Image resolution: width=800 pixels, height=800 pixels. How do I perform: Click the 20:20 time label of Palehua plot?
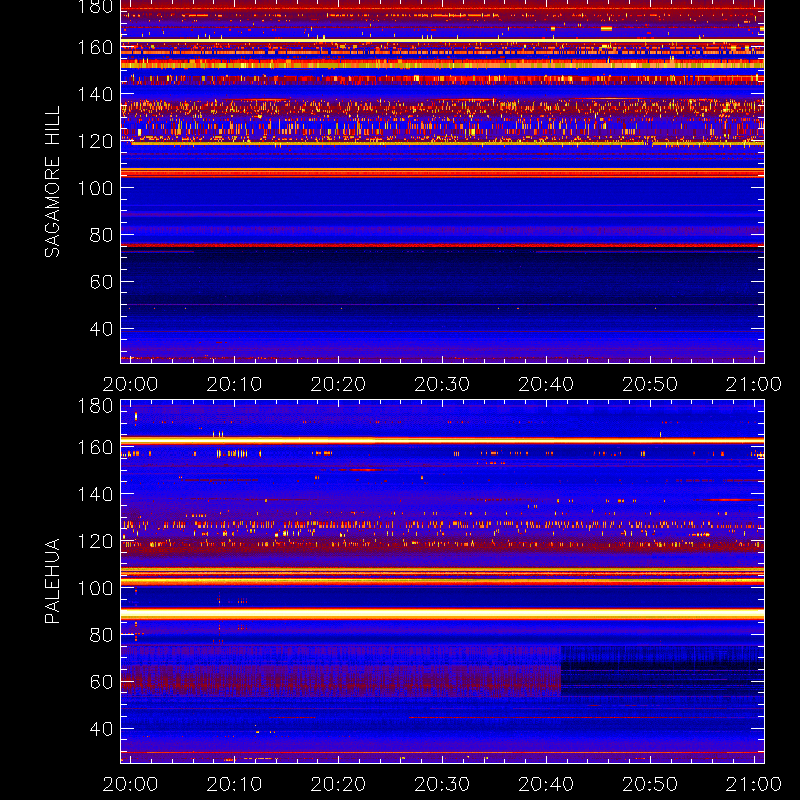pyautogui.click(x=338, y=784)
